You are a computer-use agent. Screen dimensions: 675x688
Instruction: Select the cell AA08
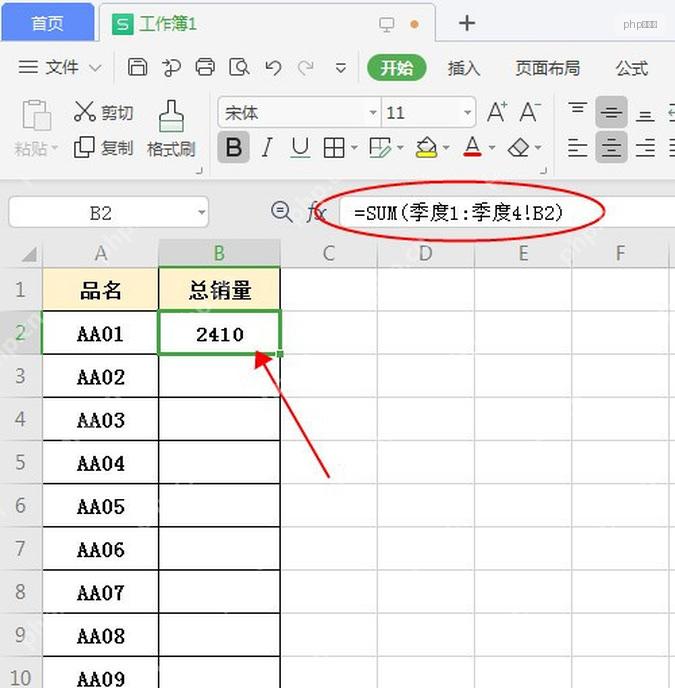tap(101, 635)
